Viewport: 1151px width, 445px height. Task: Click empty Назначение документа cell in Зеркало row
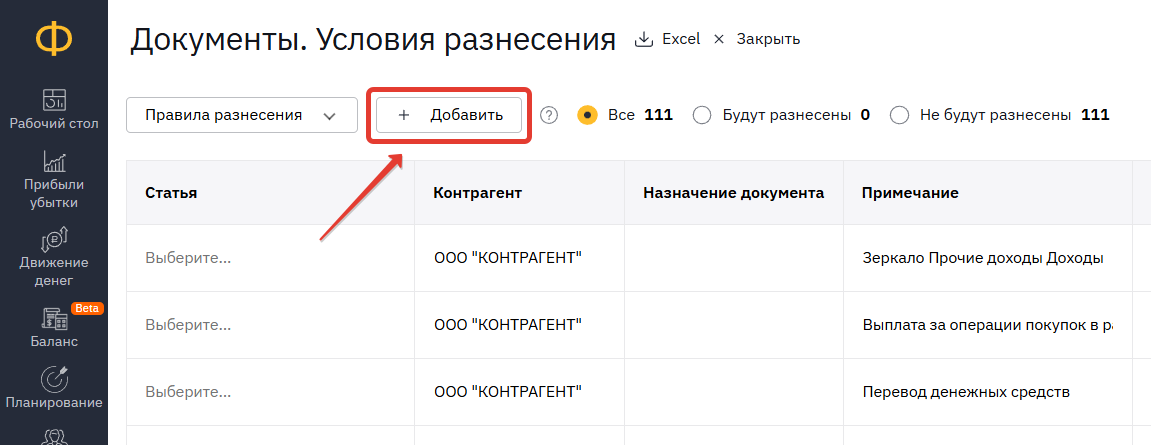[734, 258]
